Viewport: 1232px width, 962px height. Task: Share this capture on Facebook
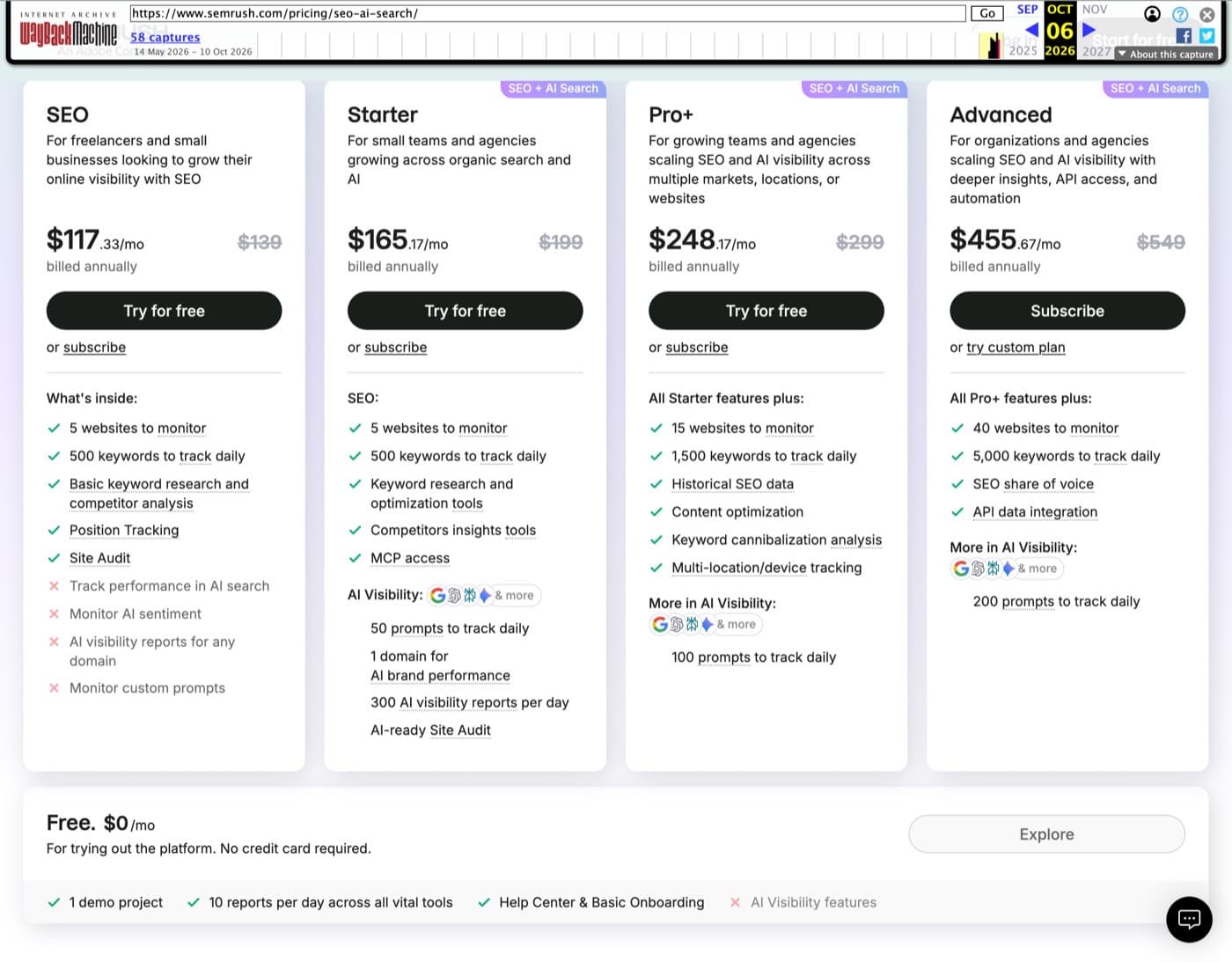pyautogui.click(x=1184, y=36)
